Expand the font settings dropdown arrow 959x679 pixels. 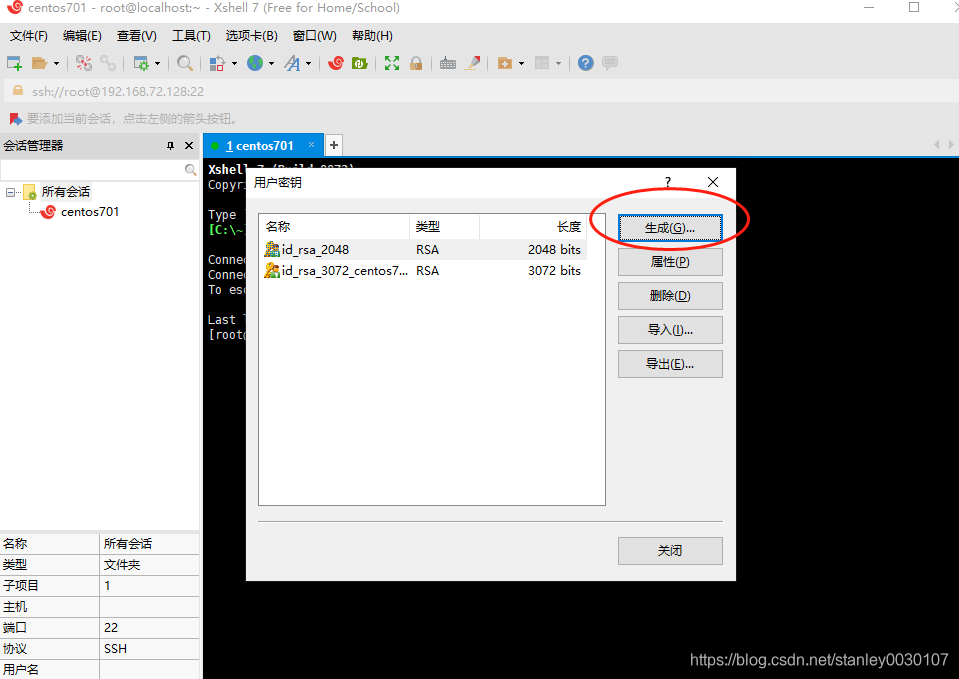[310, 62]
